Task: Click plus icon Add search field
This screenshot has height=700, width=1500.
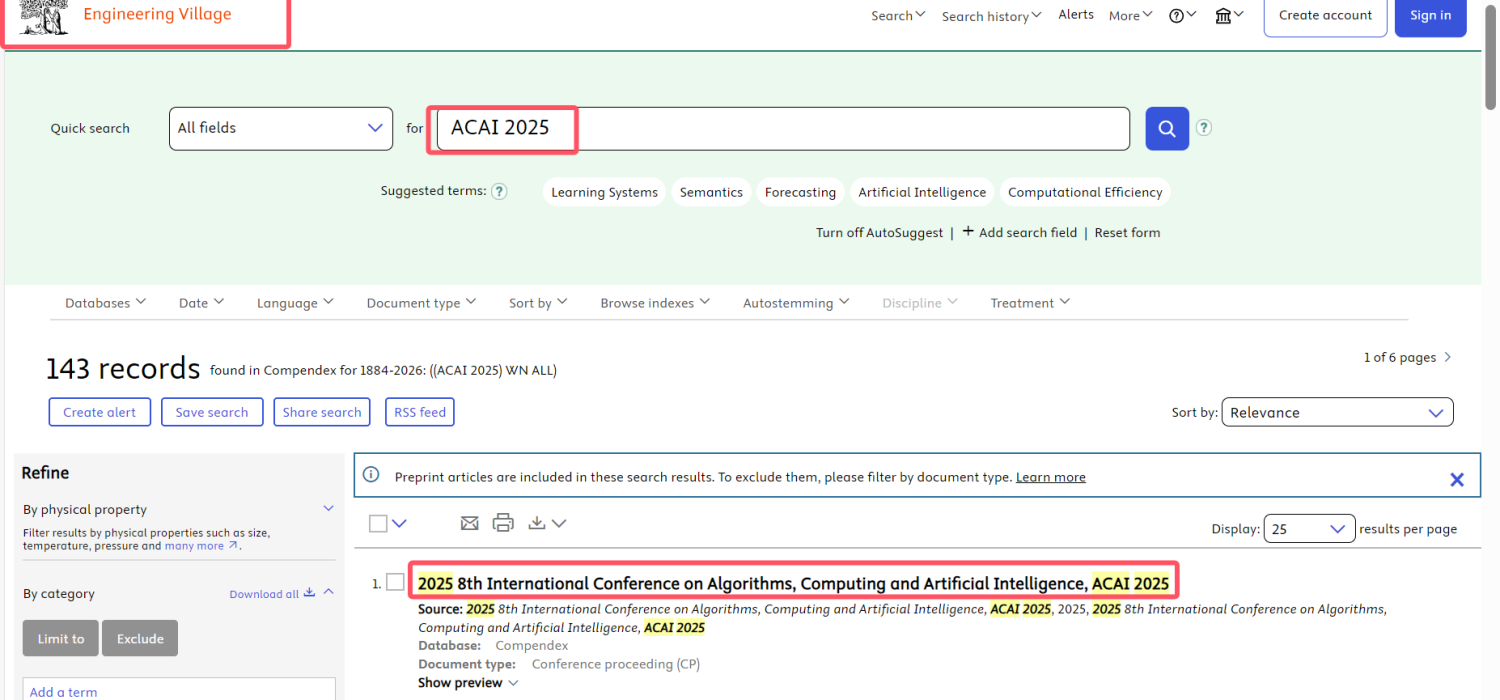Action: (x=968, y=231)
